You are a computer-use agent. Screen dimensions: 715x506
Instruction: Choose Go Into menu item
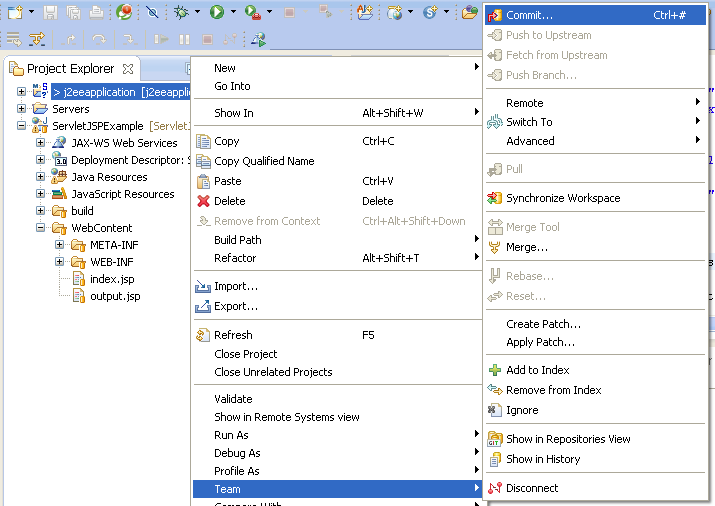coord(337,86)
